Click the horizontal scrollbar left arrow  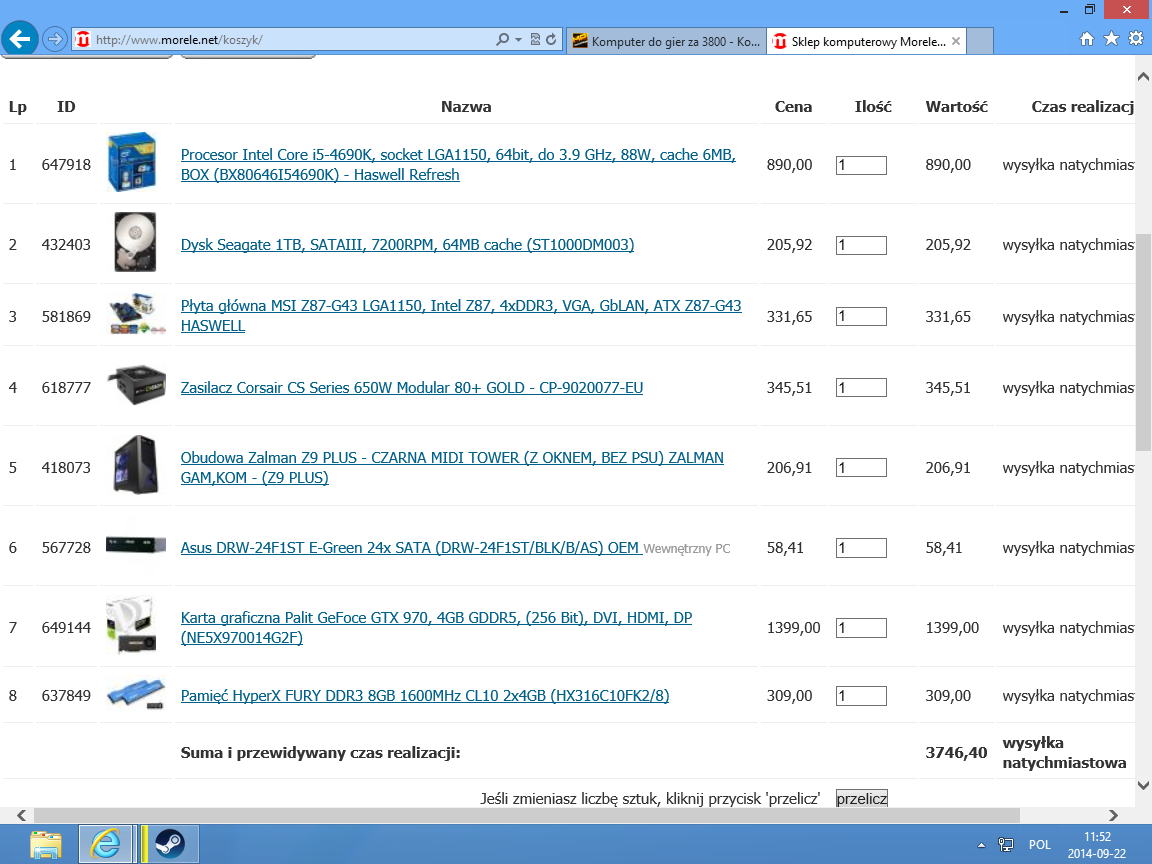21,816
